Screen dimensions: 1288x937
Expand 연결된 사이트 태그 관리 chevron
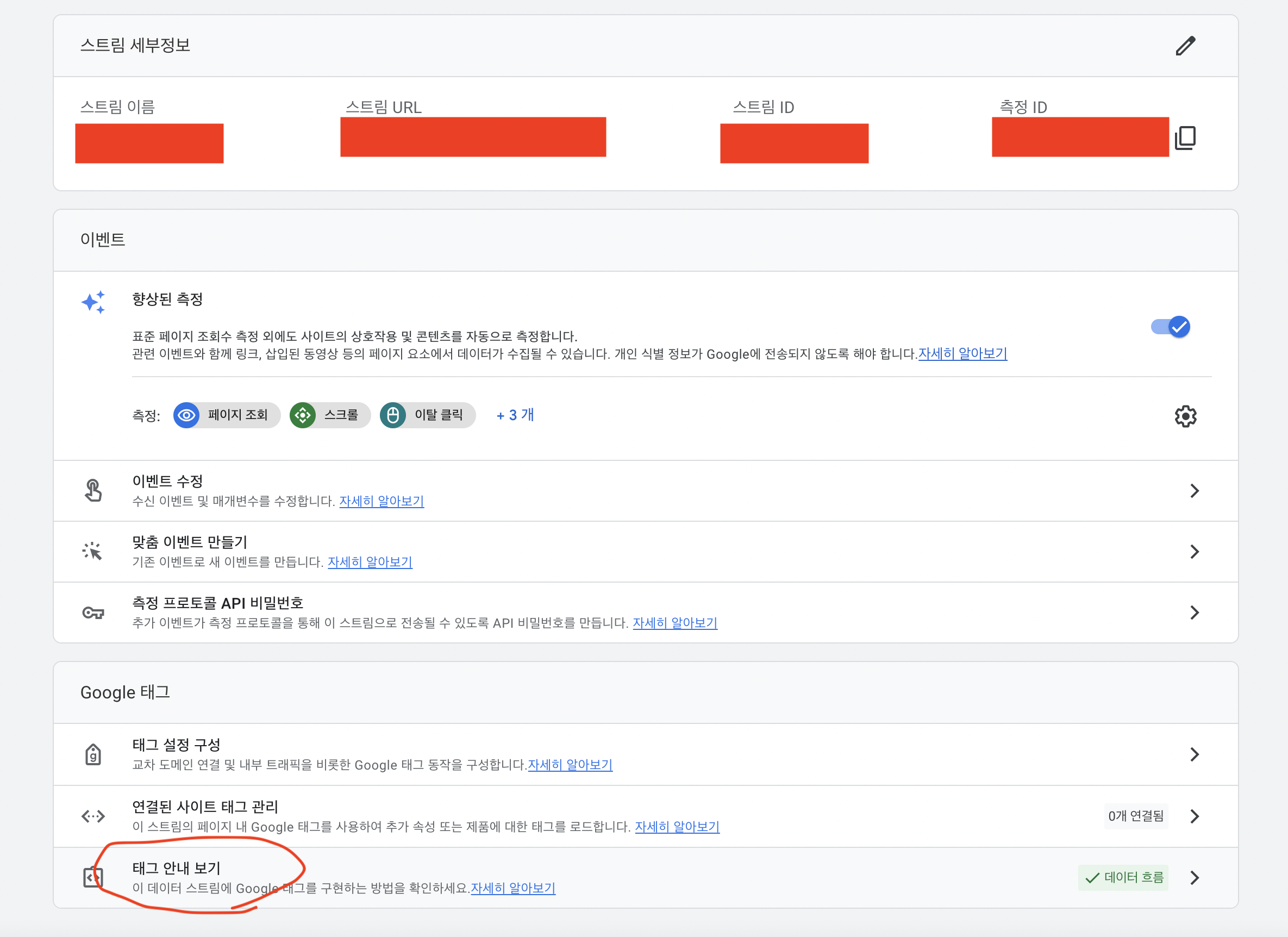pos(1195,816)
